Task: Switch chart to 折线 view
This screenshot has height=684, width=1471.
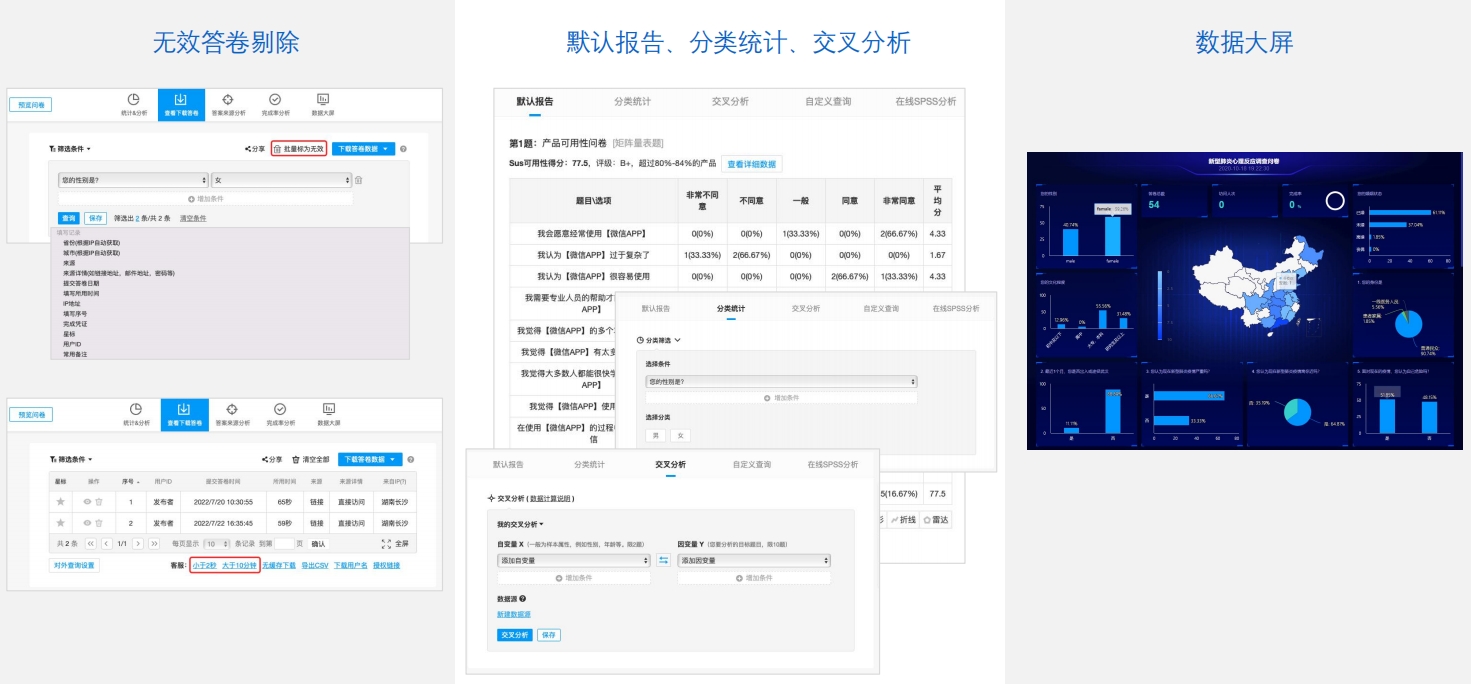Action: (903, 520)
